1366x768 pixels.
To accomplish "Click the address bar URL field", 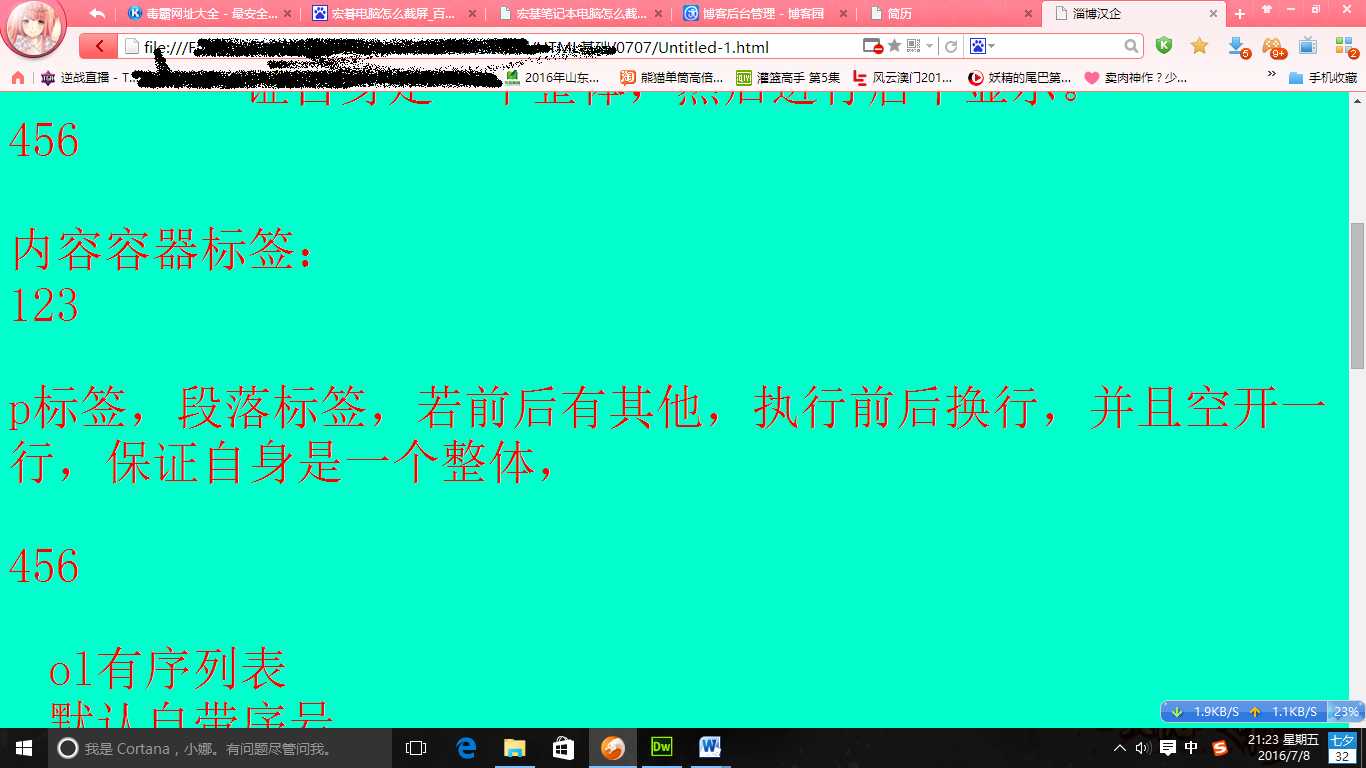I will coord(490,46).
